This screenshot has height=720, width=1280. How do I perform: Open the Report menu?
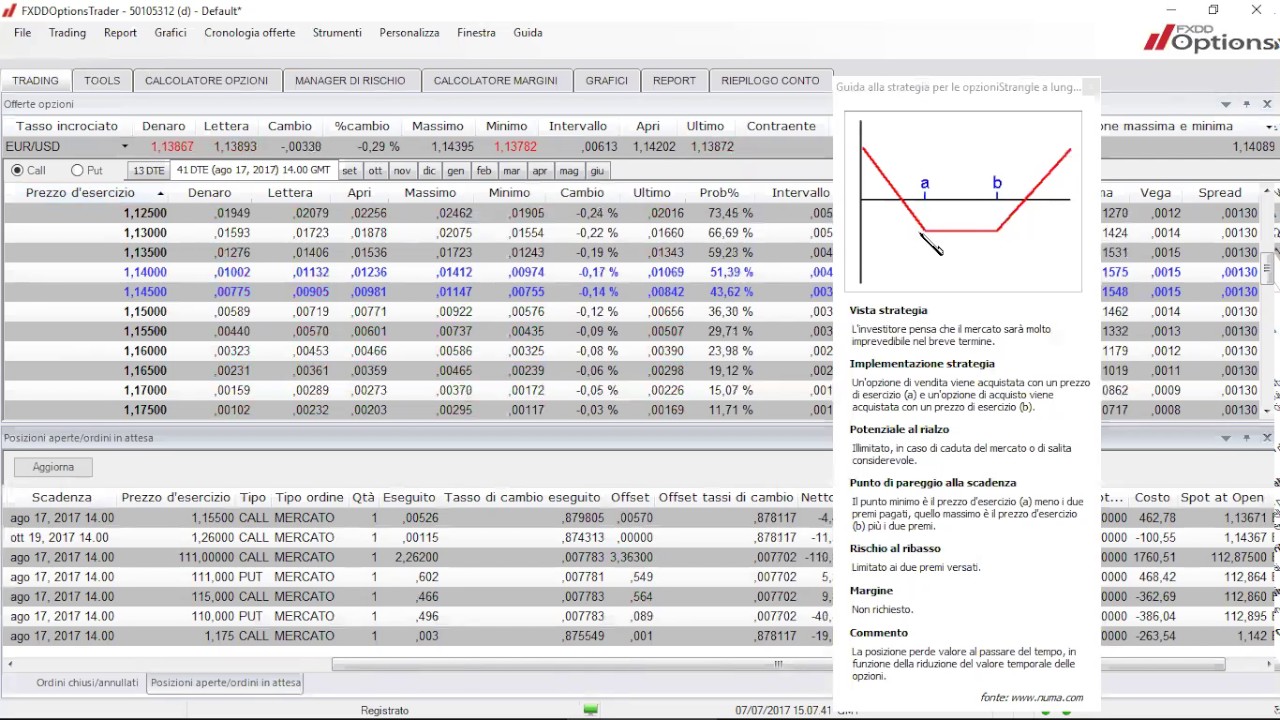pos(120,33)
